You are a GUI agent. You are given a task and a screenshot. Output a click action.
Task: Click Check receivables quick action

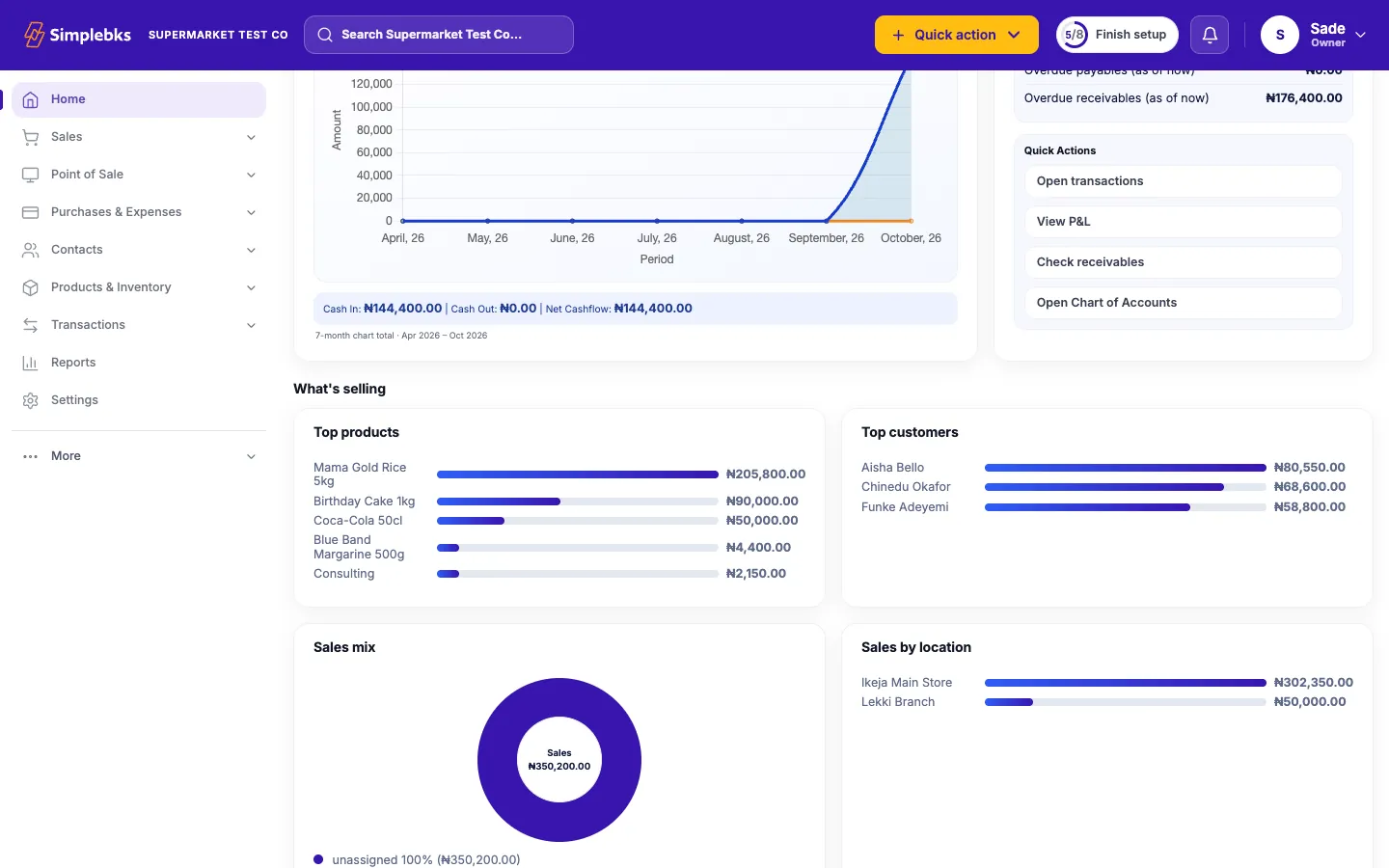(1183, 262)
